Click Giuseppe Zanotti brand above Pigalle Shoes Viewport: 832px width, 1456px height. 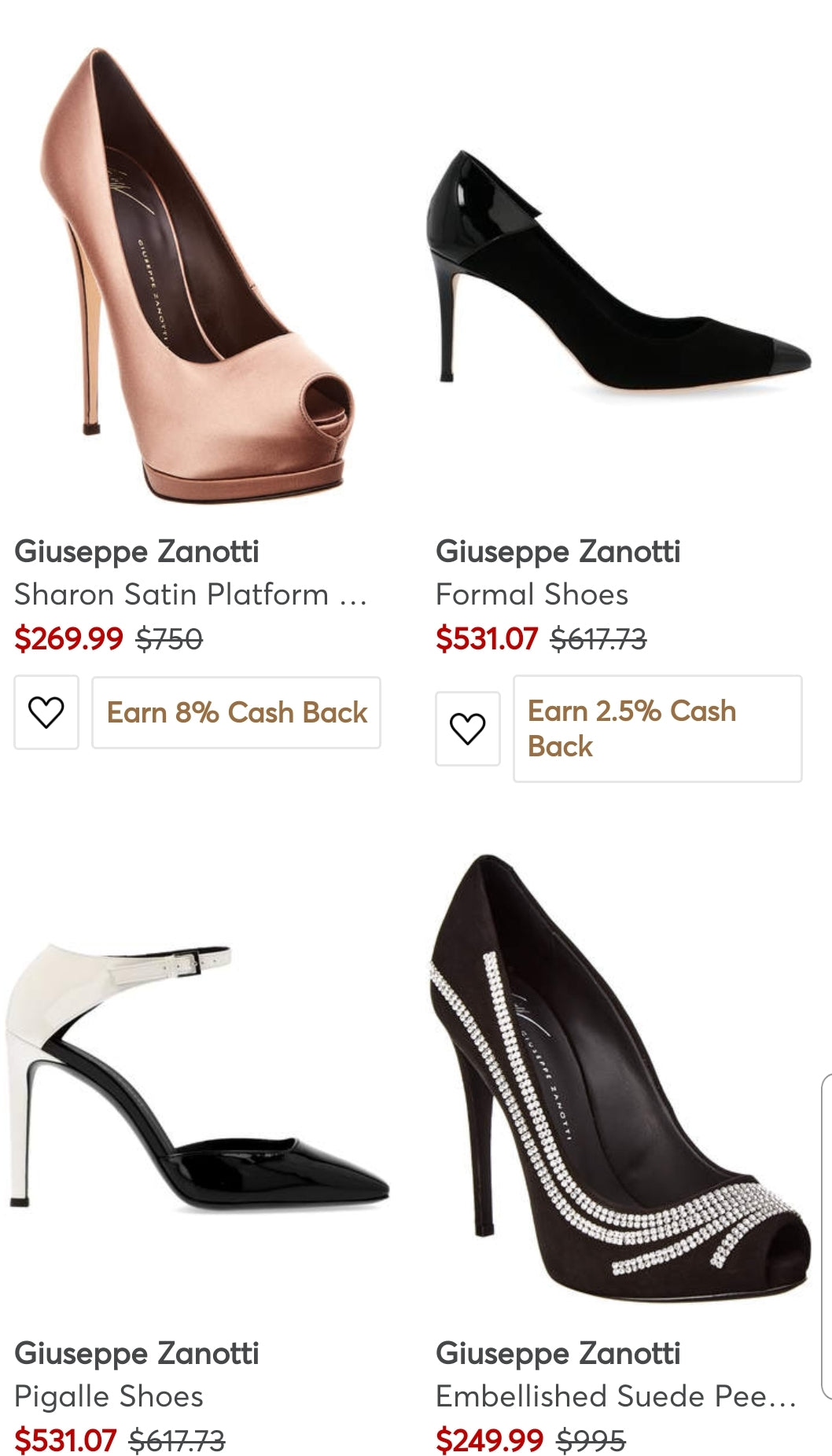tap(137, 1354)
